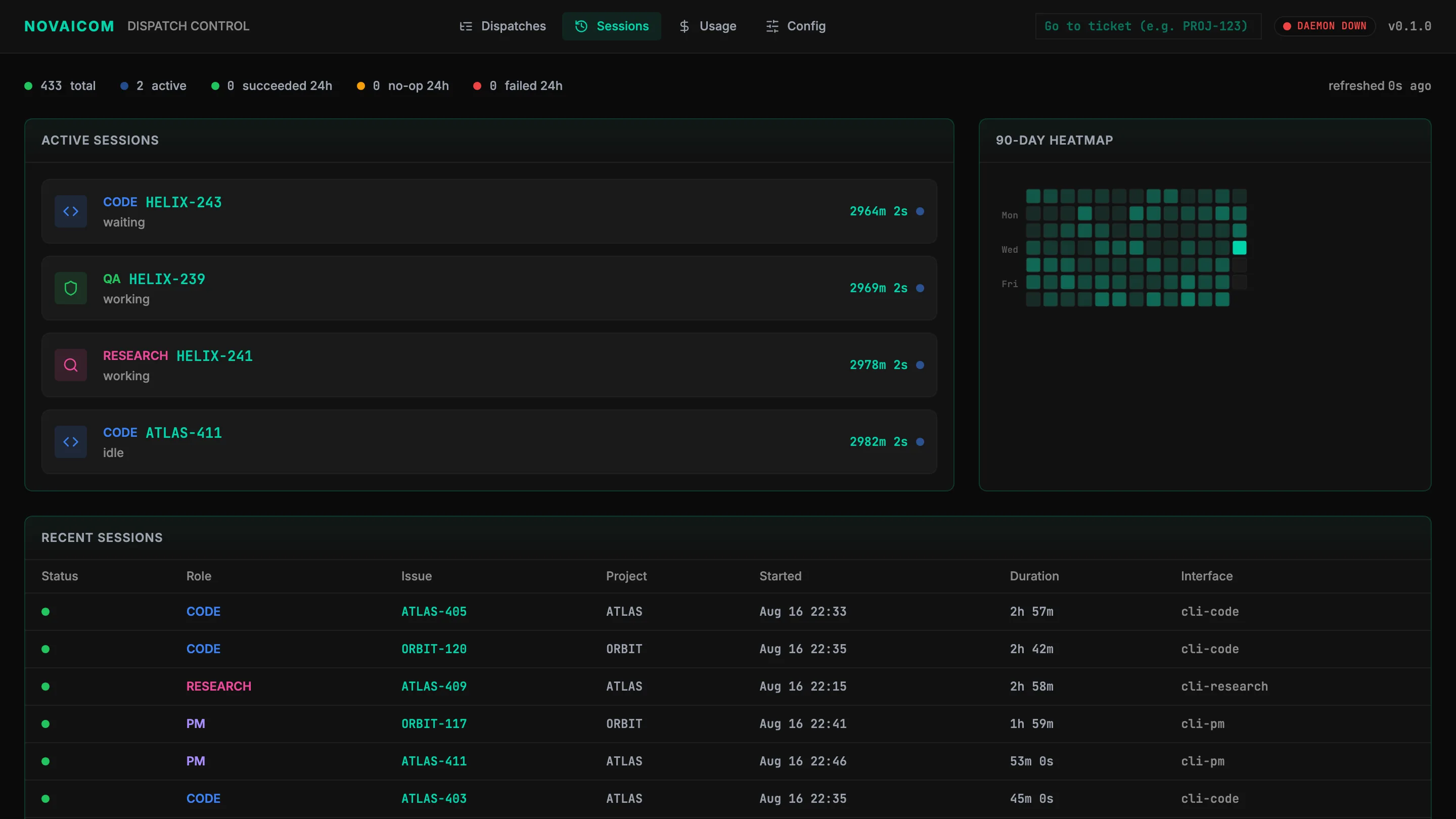This screenshot has height=819, width=1456.
Task: Focus the Go to ticket input
Action: (x=1148, y=26)
